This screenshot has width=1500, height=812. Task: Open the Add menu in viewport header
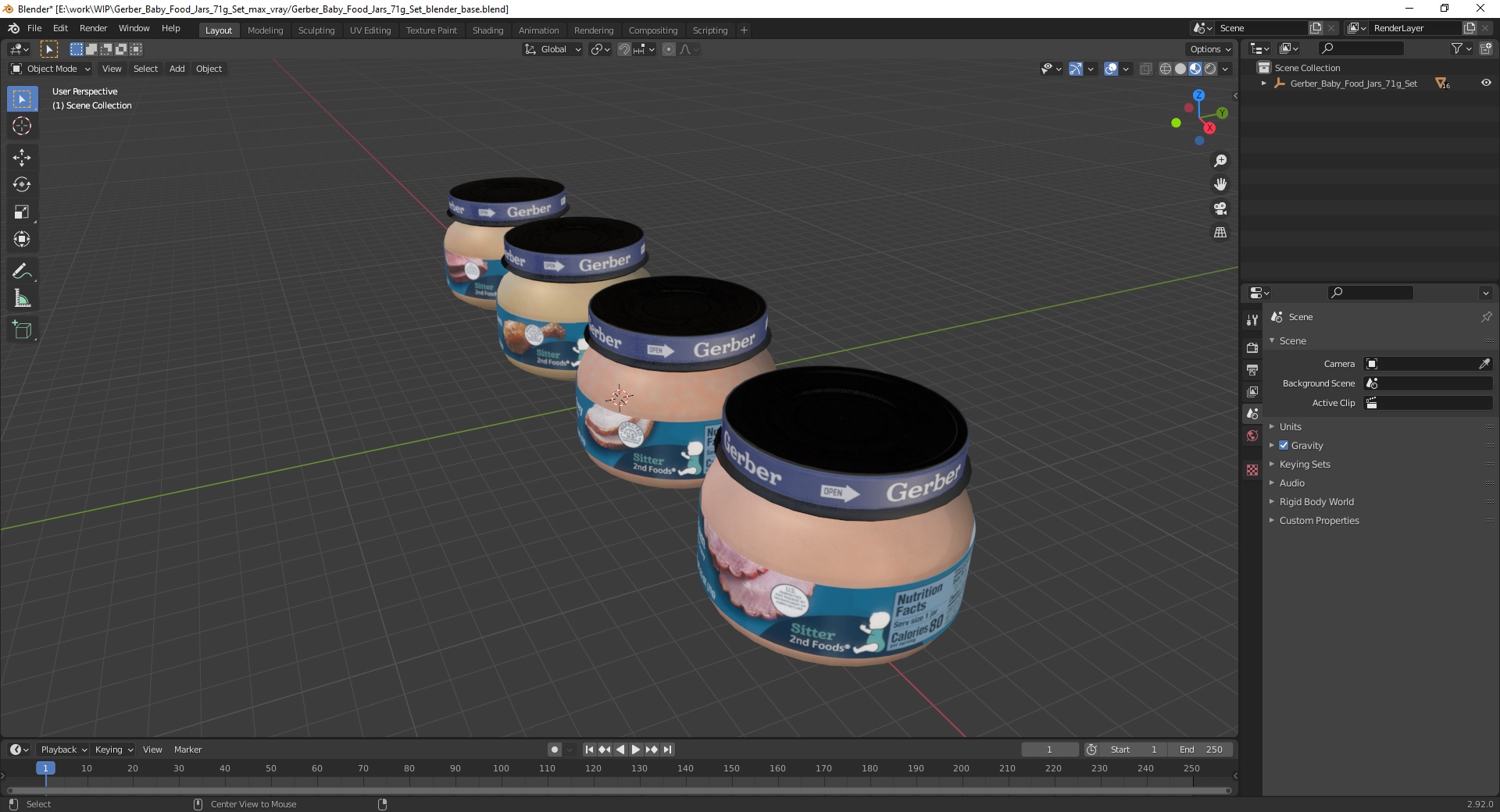(177, 69)
